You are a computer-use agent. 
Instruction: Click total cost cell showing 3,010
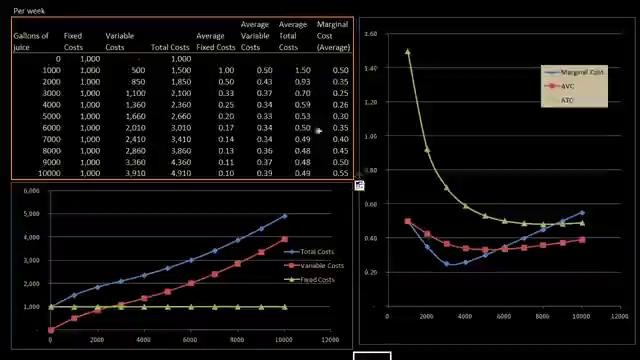click(x=181, y=128)
